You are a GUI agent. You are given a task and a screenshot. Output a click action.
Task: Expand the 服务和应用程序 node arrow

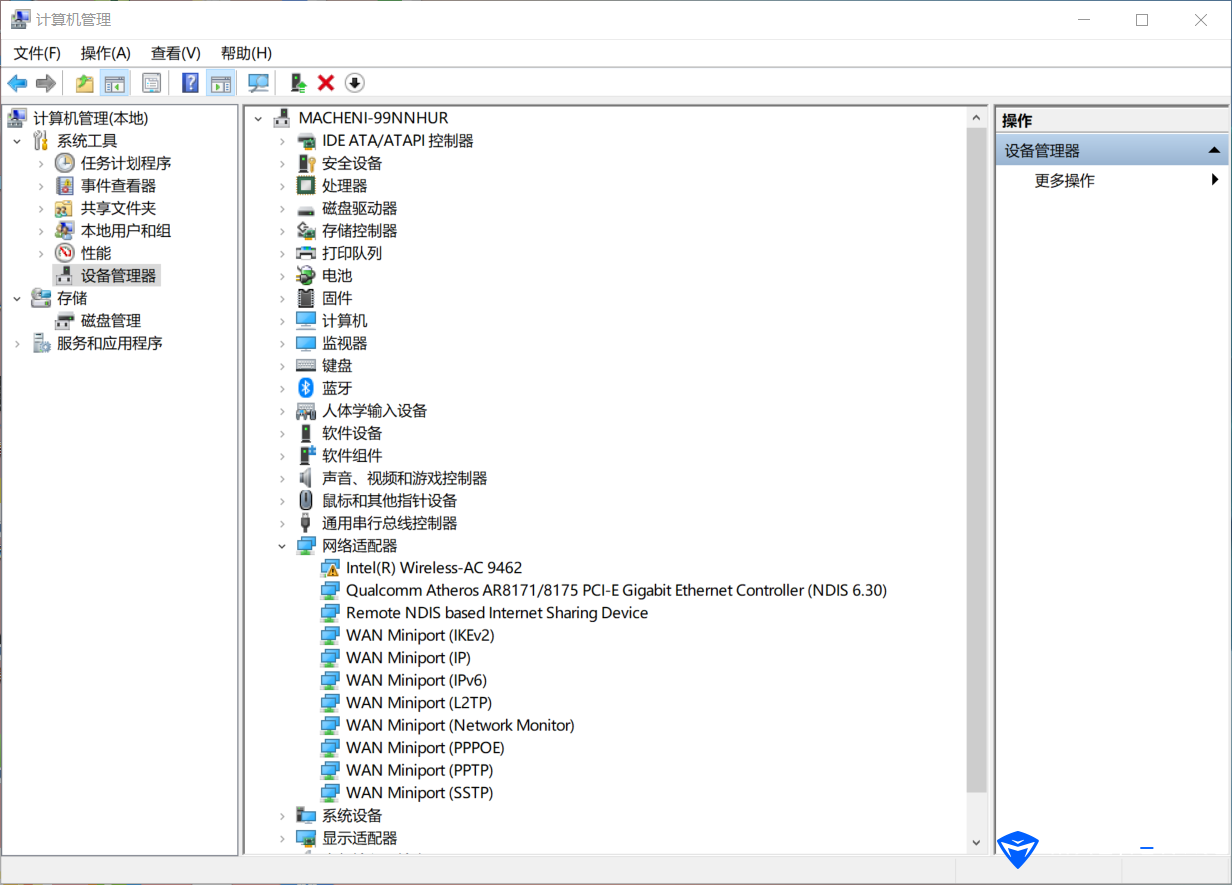(17, 343)
